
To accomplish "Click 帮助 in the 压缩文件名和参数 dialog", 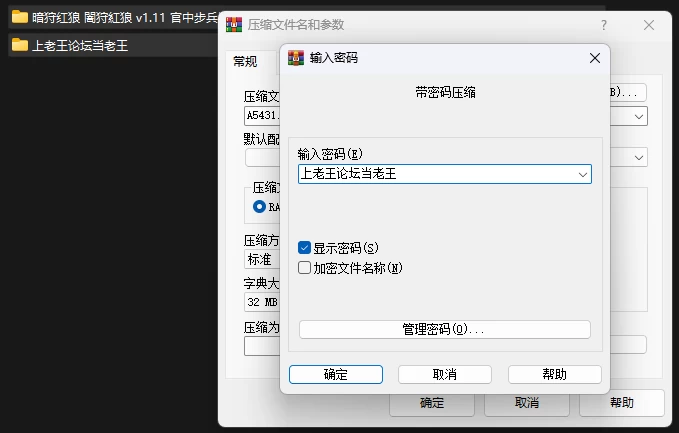I will point(622,403).
